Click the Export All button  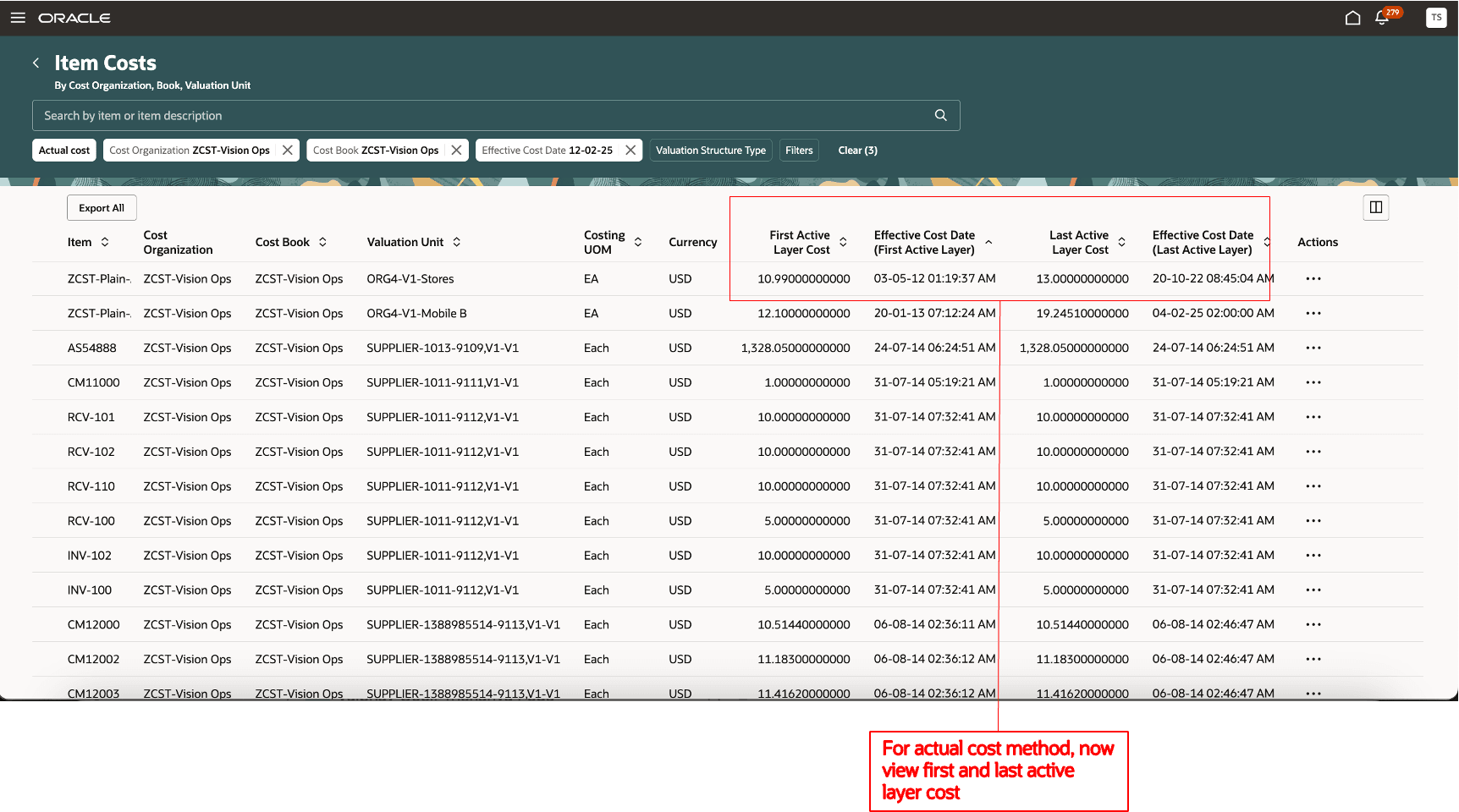[x=102, y=207]
